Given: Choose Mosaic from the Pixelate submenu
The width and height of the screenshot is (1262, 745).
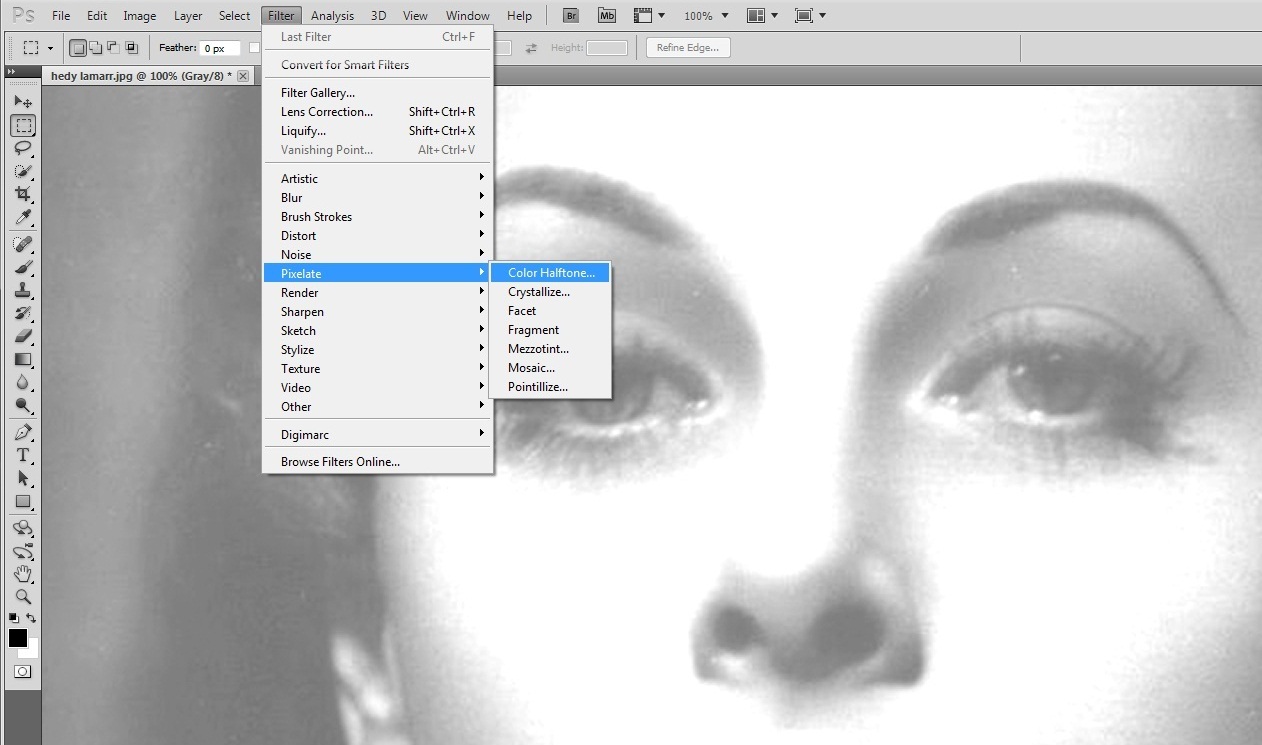Looking at the screenshot, I should tap(550, 368).
